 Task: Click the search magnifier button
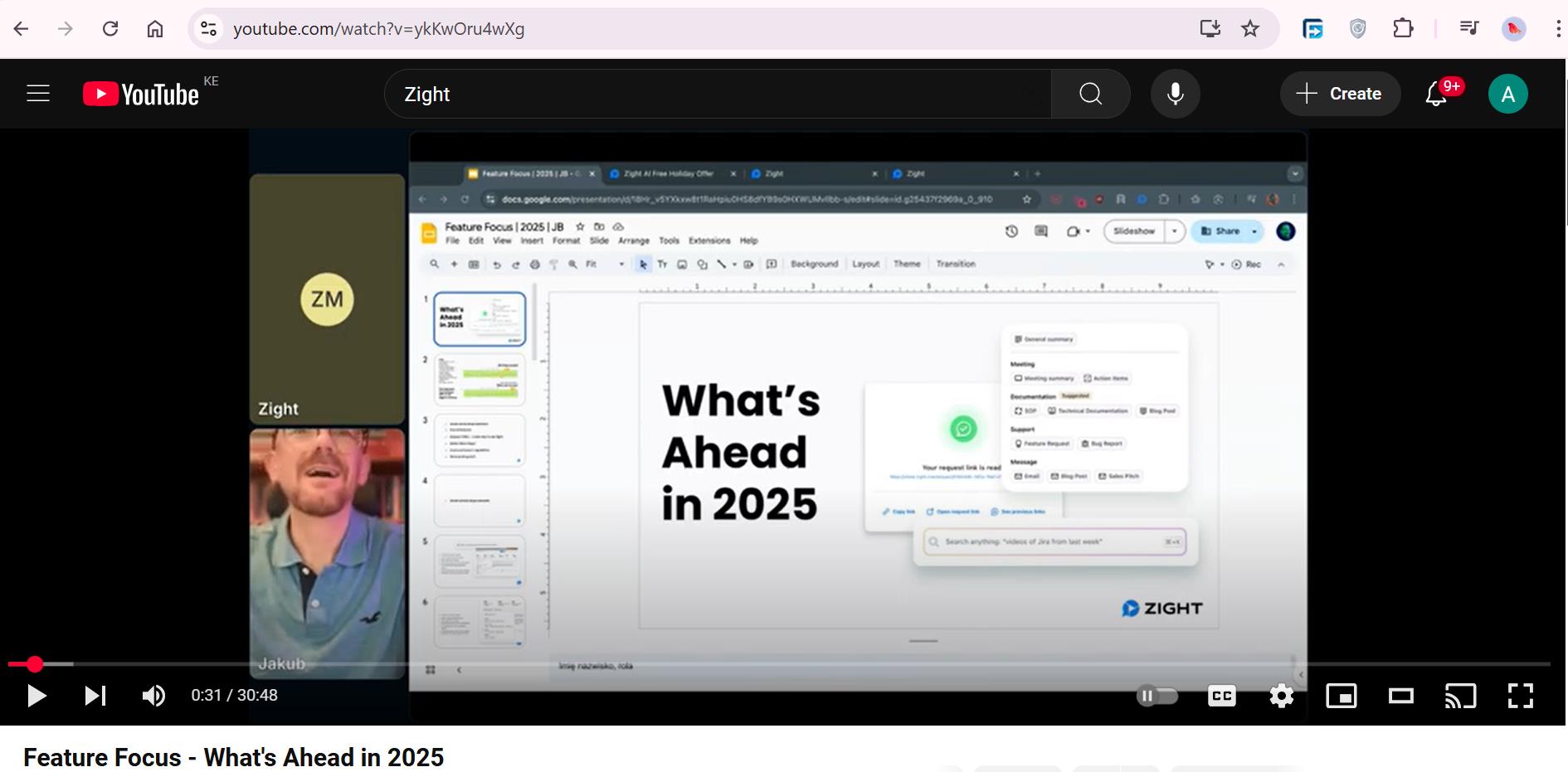pos(1090,95)
